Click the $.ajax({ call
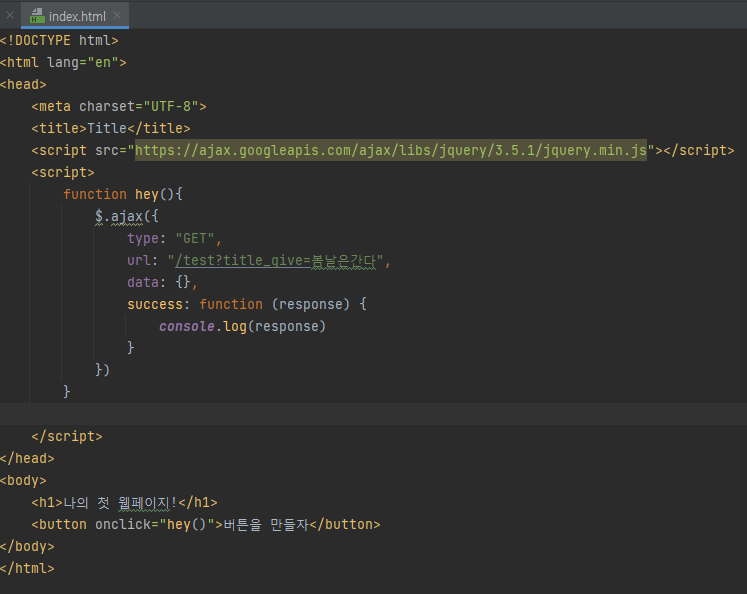747x594 pixels. [x=127, y=216]
